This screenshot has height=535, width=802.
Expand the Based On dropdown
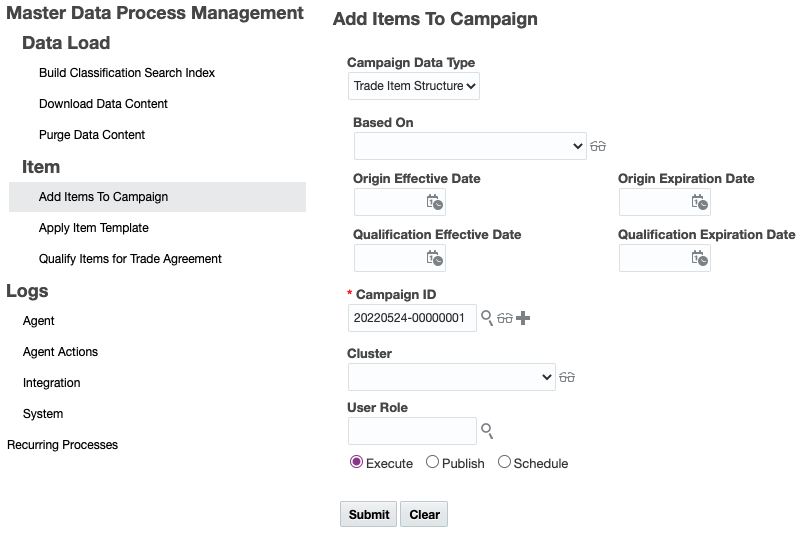(470, 146)
